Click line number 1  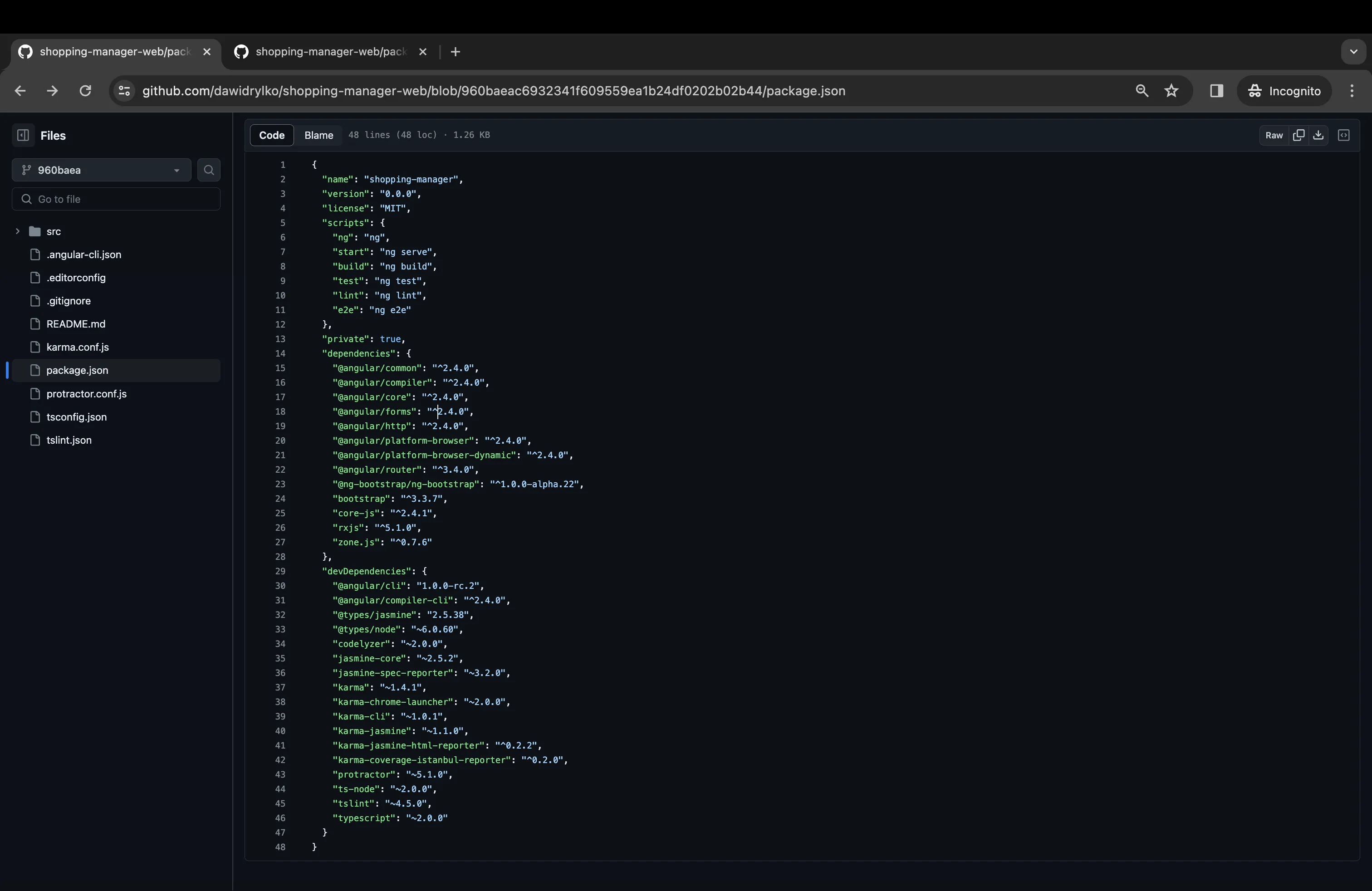(x=283, y=165)
